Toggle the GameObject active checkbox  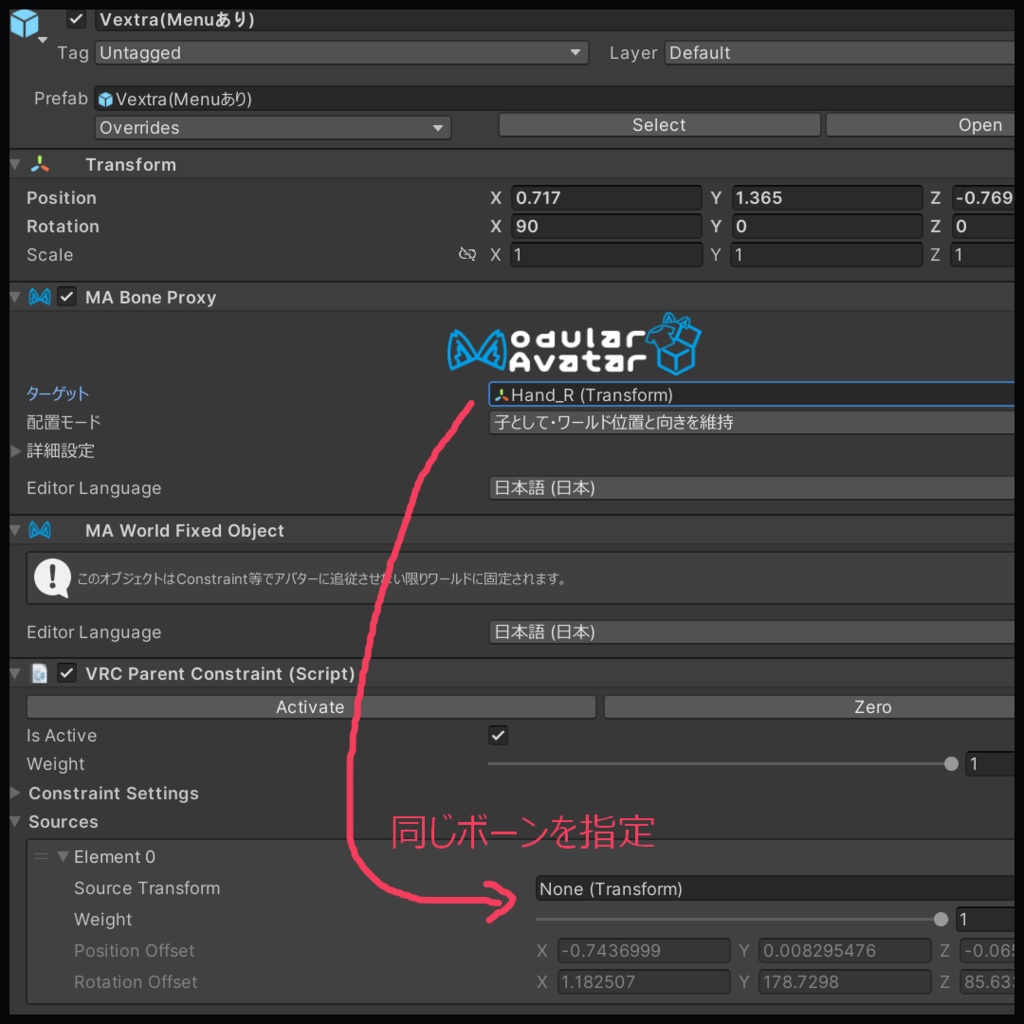click(76, 19)
